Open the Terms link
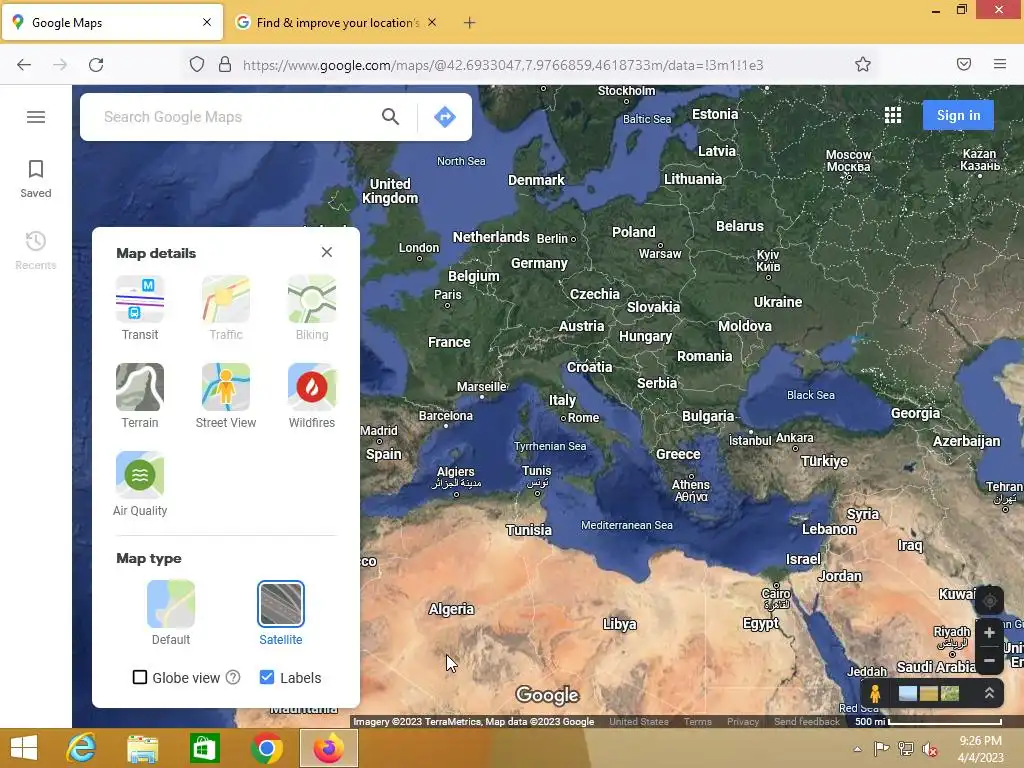This screenshot has width=1024, height=768. pos(697,722)
